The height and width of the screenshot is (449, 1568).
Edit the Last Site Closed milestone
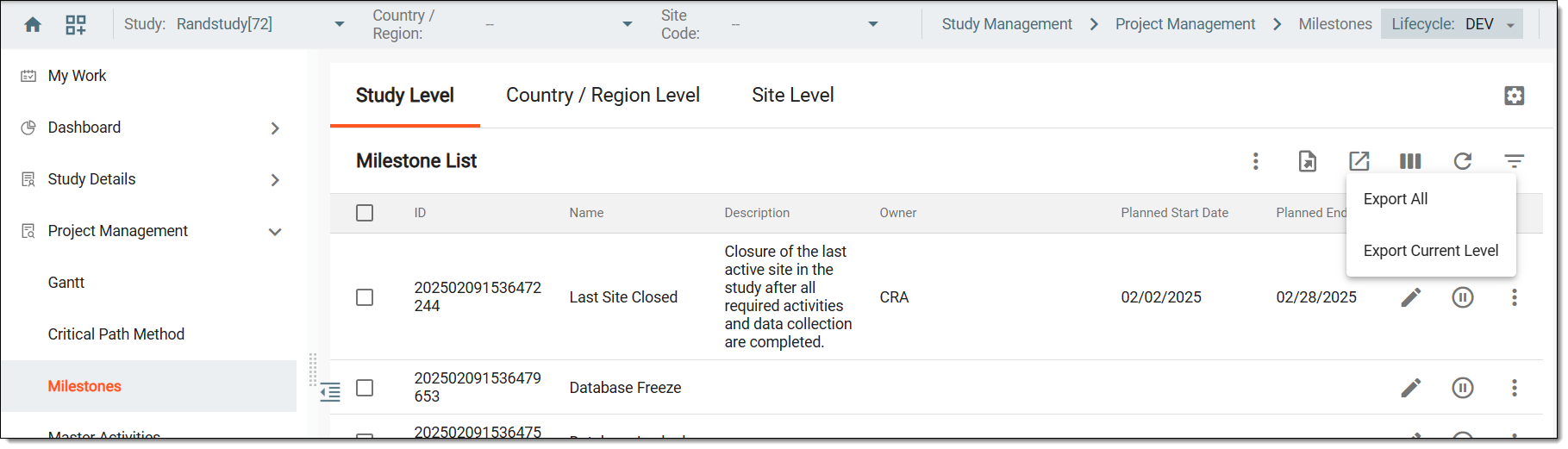(x=1411, y=297)
